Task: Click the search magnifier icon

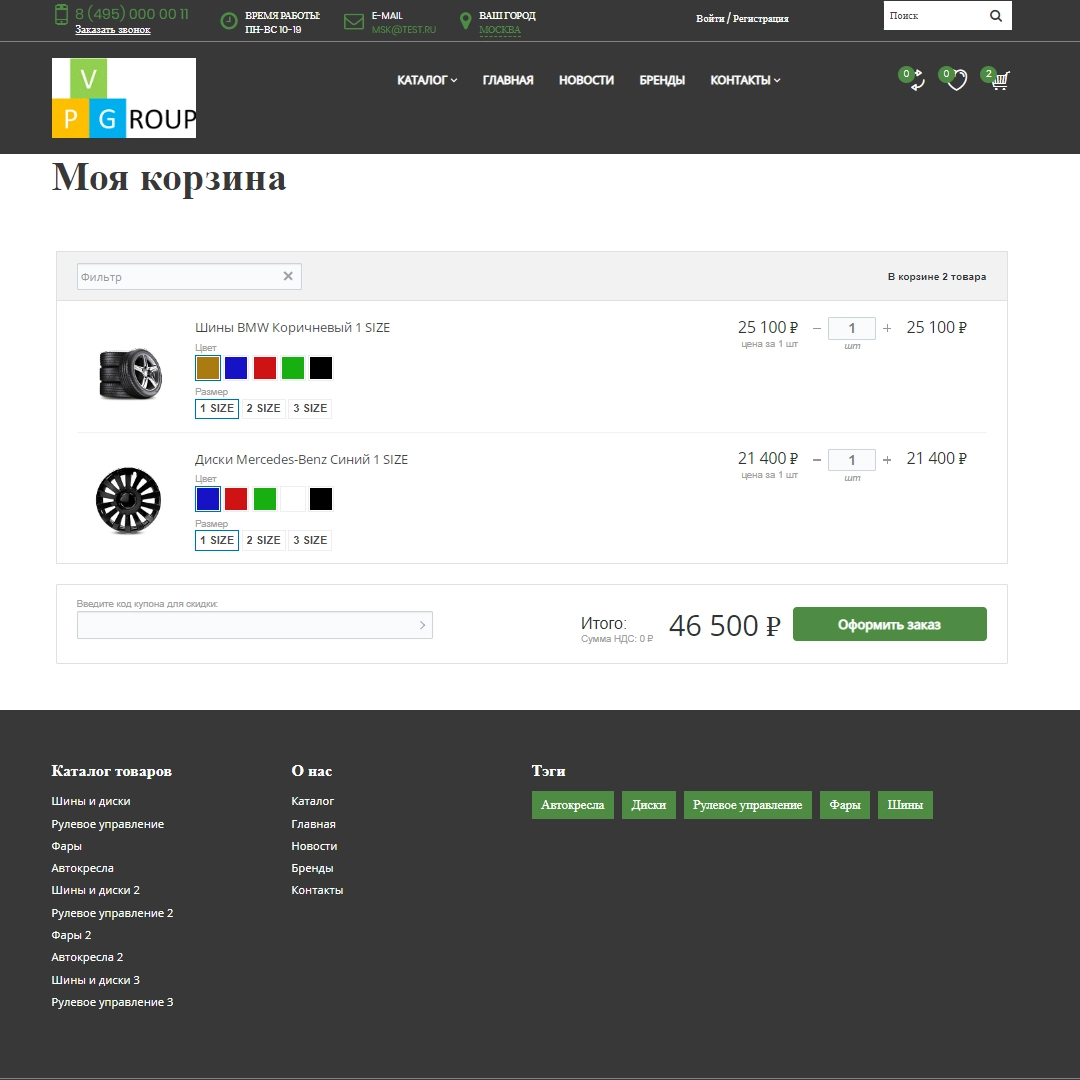Action: [996, 15]
